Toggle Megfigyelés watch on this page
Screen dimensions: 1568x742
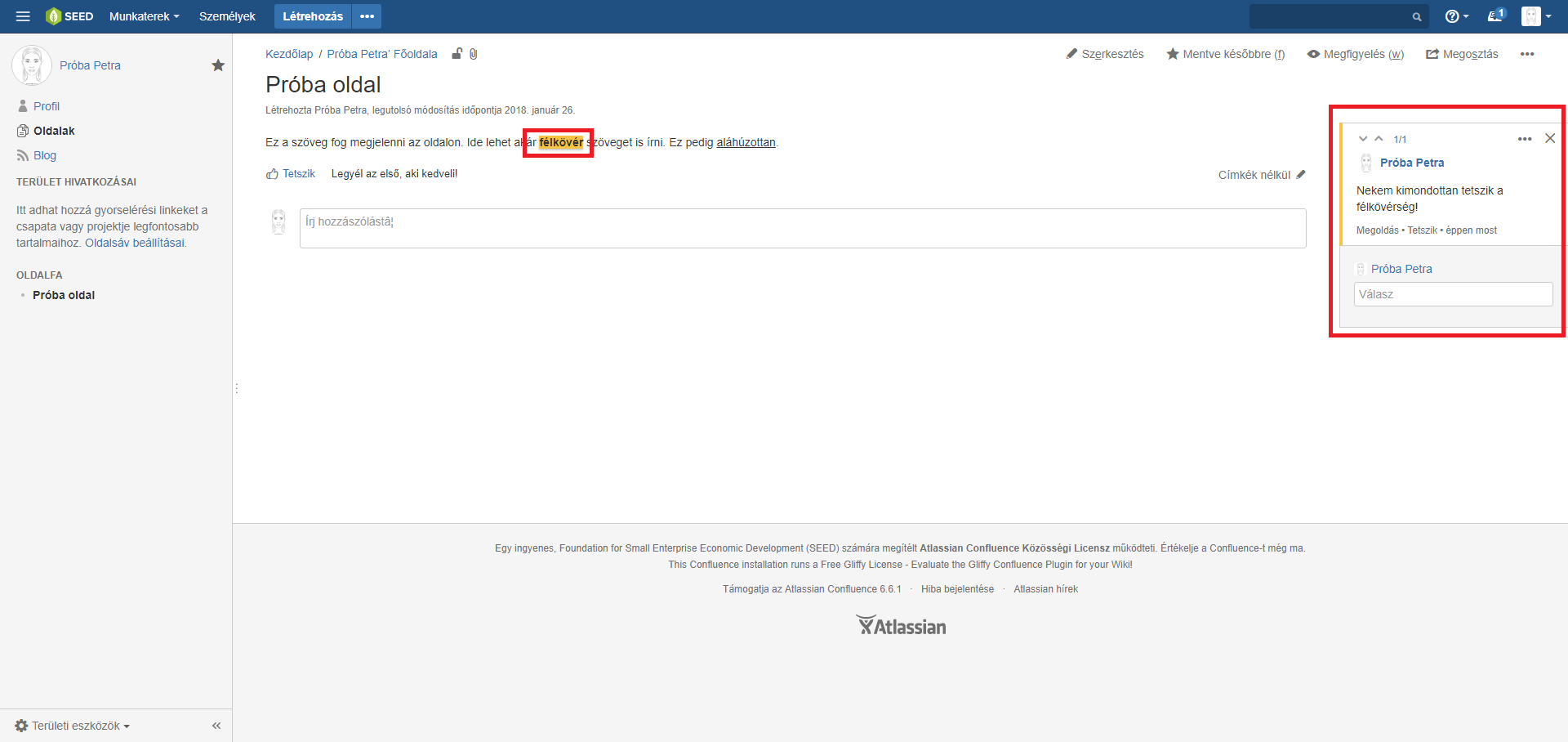click(x=1355, y=54)
